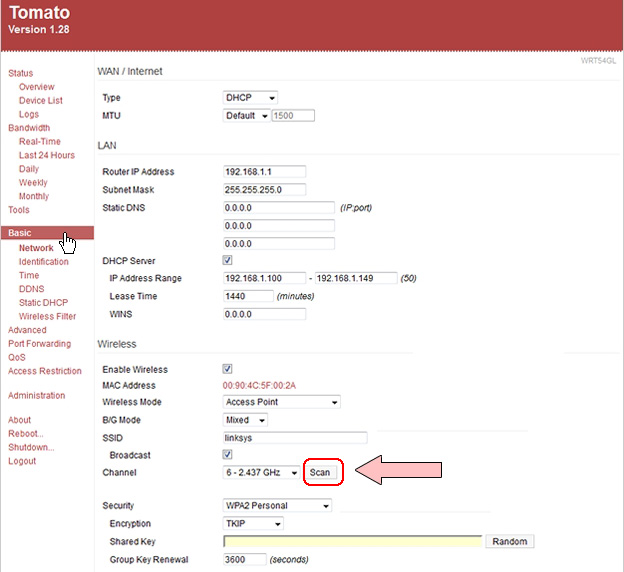The width and height of the screenshot is (624, 572).
Task: Open the MTU Default dropdown
Action: [246, 116]
